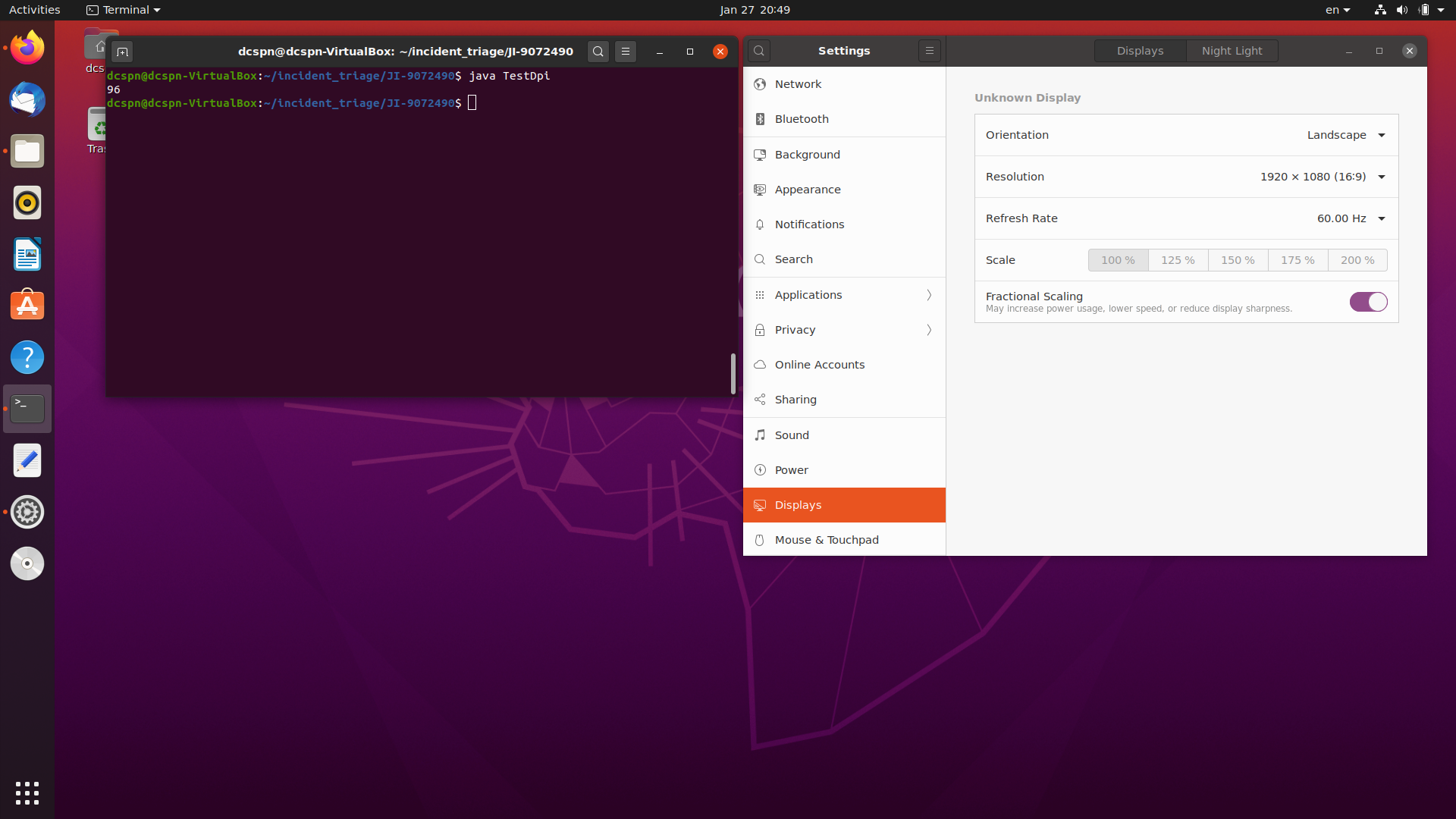The image size is (1456, 819).
Task: Open the Activities overview
Action: (34, 10)
